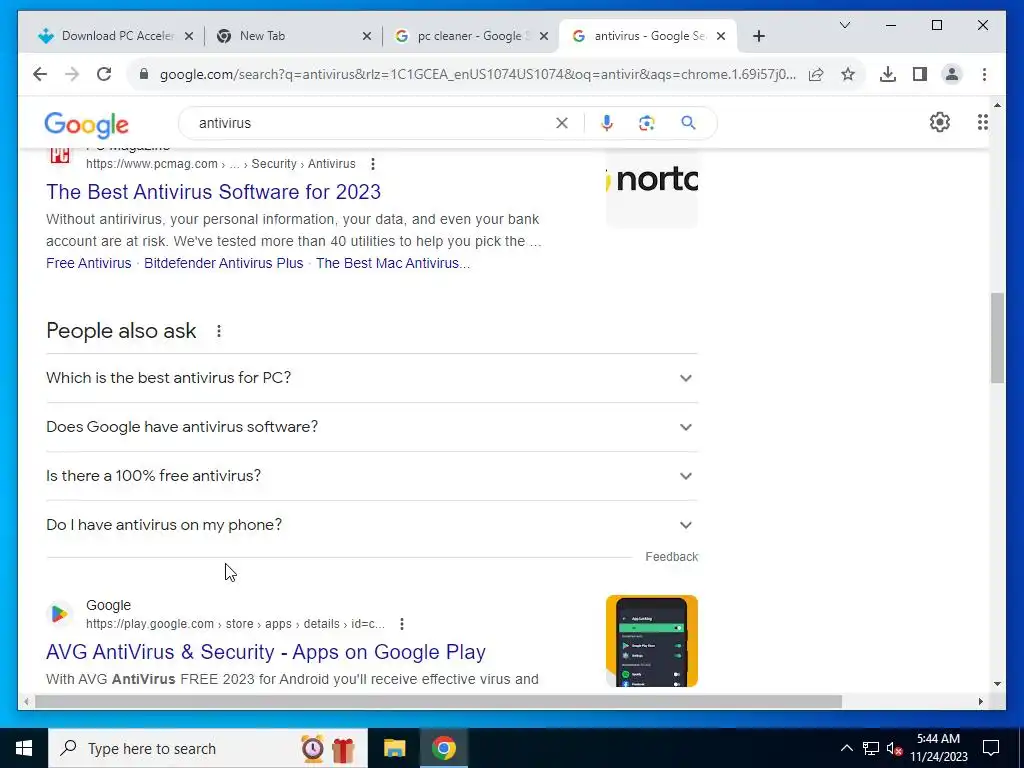Open the Chrome tab search chevron
The image size is (1024, 768).
(x=844, y=25)
